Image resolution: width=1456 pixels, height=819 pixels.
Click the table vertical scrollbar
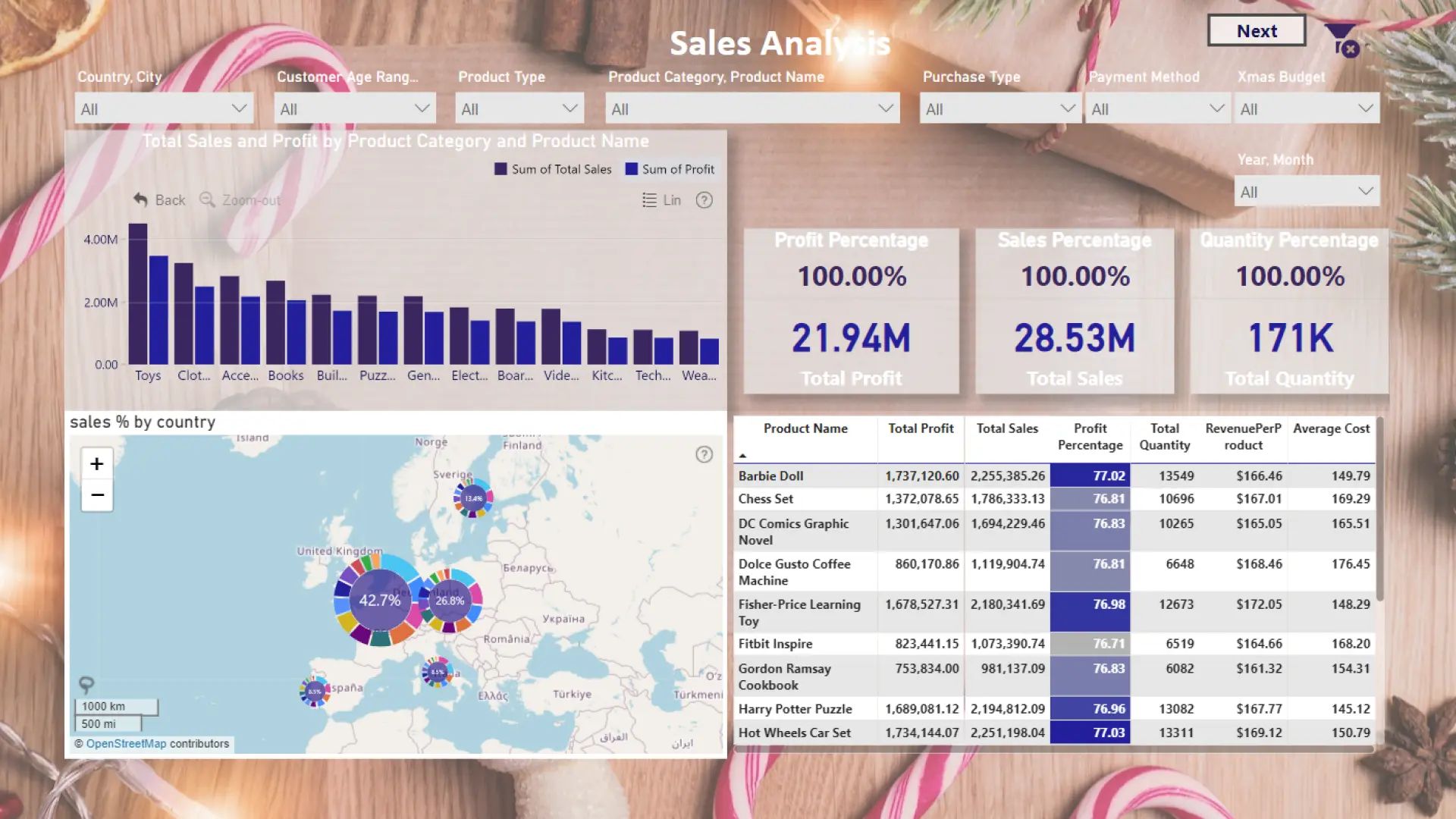click(x=1380, y=508)
